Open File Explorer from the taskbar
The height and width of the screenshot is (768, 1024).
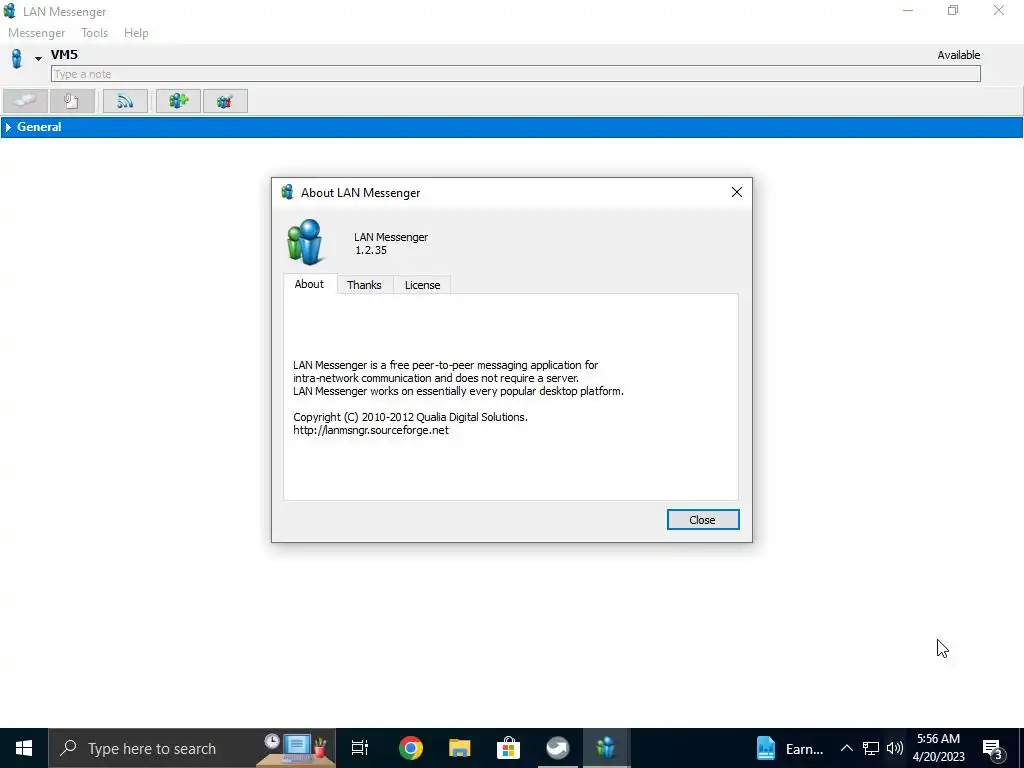pos(460,748)
